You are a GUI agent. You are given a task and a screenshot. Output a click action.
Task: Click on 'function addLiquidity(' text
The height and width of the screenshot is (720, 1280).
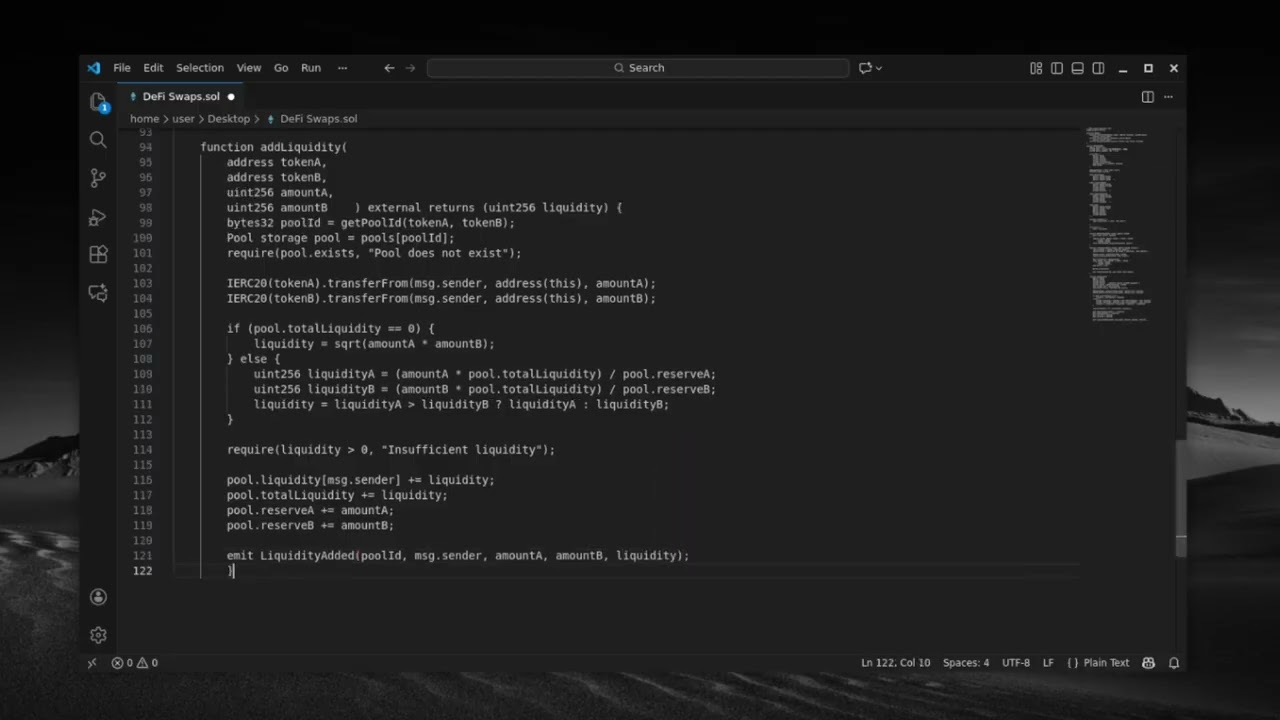pyautogui.click(x=273, y=147)
